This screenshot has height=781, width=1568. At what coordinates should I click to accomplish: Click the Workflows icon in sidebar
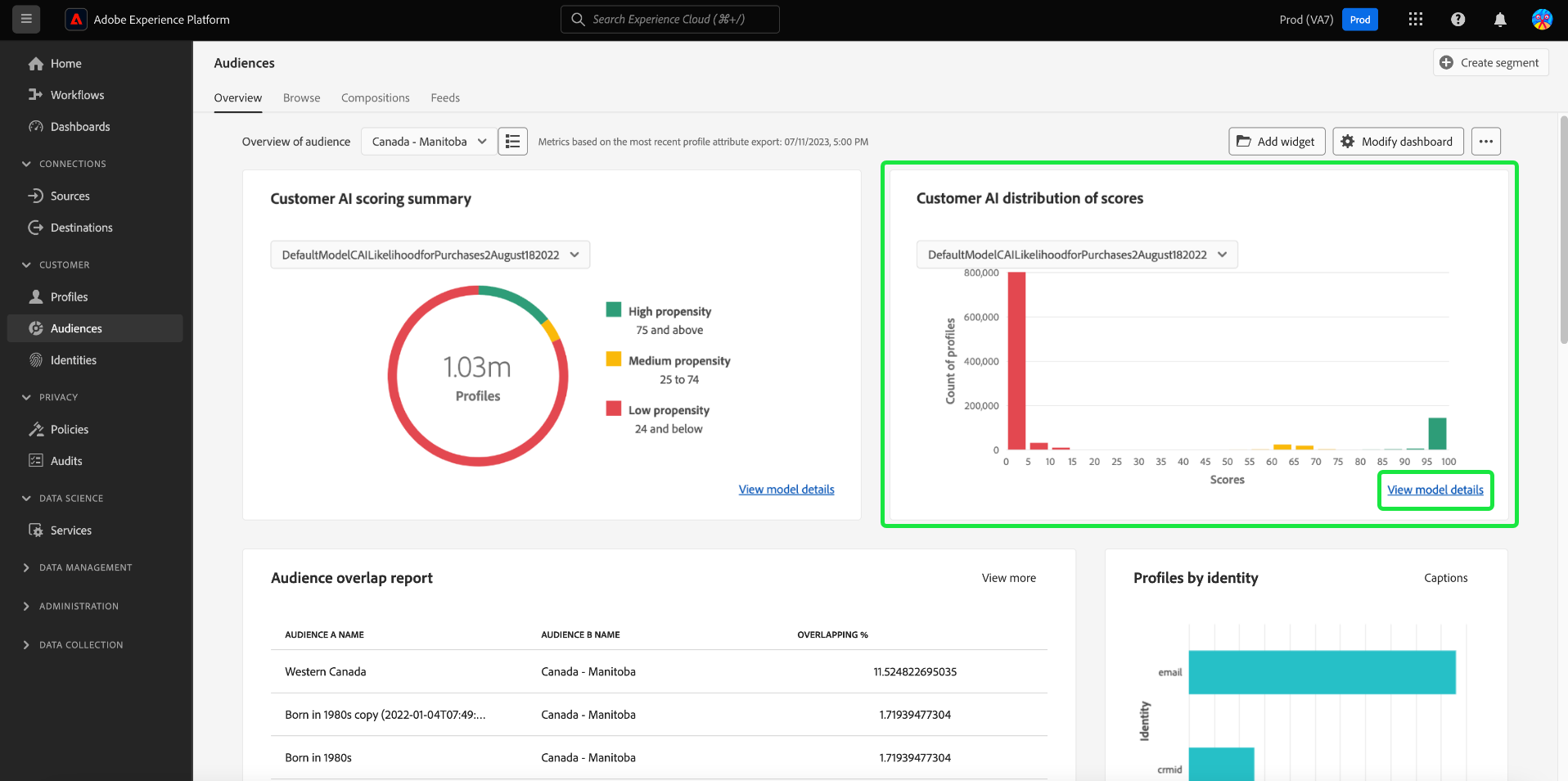[x=36, y=95]
